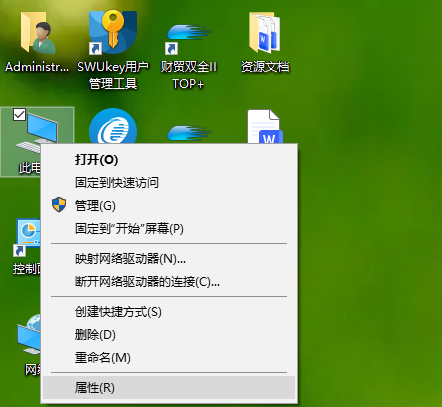Uncheck the 此电脑 icon selection checkbox
The width and height of the screenshot is (442, 407).
pos(19,114)
